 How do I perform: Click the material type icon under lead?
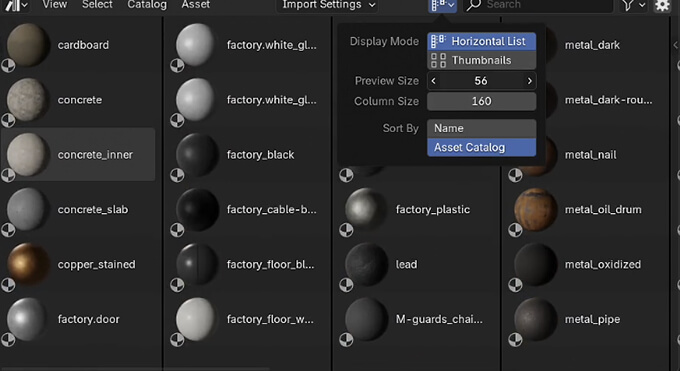pos(346,285)
